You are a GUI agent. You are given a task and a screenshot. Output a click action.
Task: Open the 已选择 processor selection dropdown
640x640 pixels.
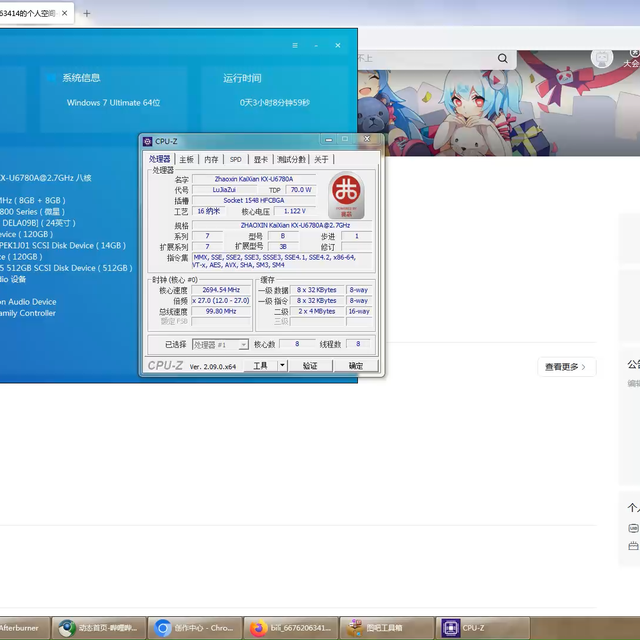tap(220, 344)
